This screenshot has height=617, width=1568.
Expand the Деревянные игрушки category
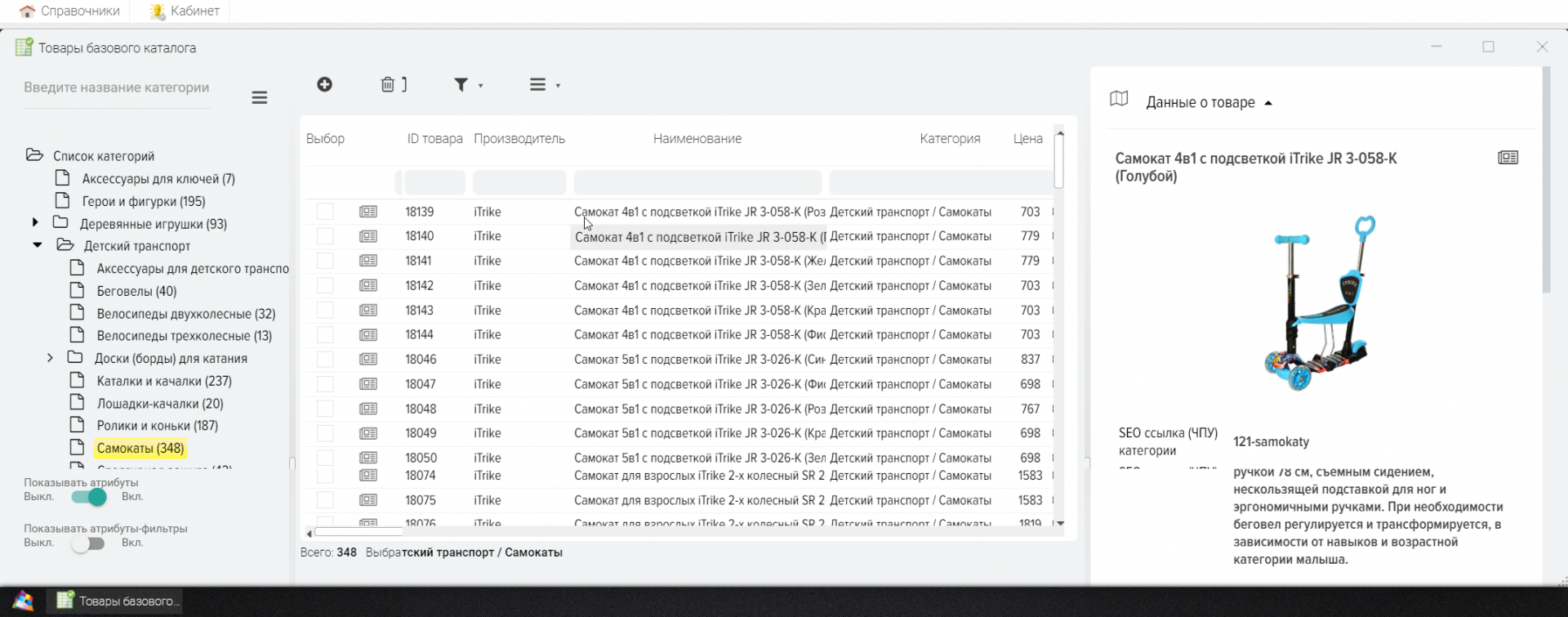pyautogui.click(x=35, y=223)
